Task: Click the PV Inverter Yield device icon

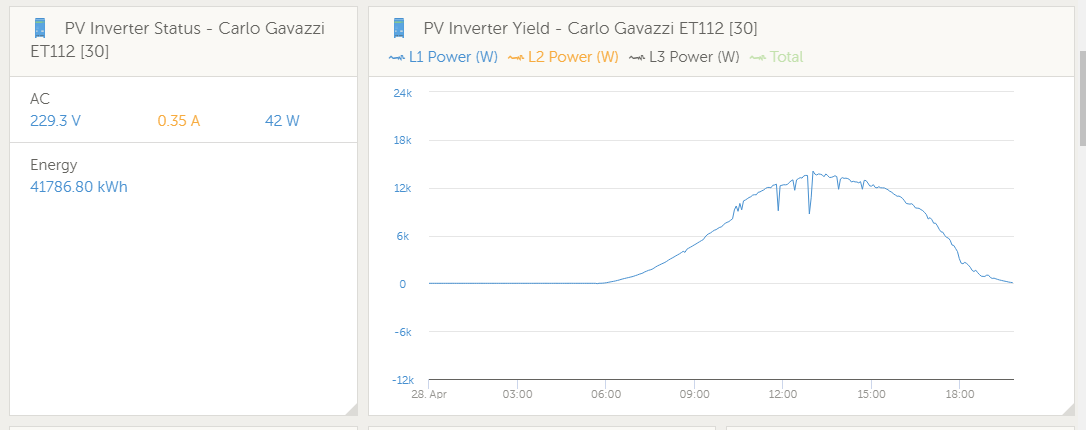Action: coord(399,28)
